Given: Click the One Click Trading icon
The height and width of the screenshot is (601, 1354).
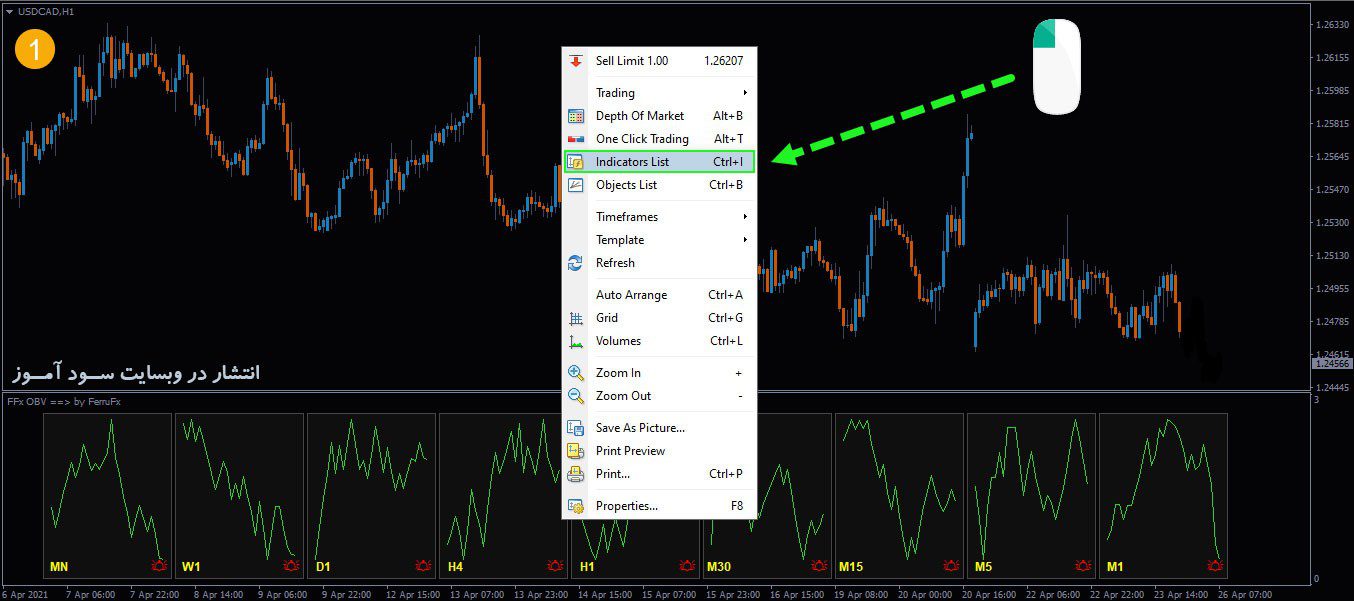Looking at the screenshot, I should [x=575, y=139].
